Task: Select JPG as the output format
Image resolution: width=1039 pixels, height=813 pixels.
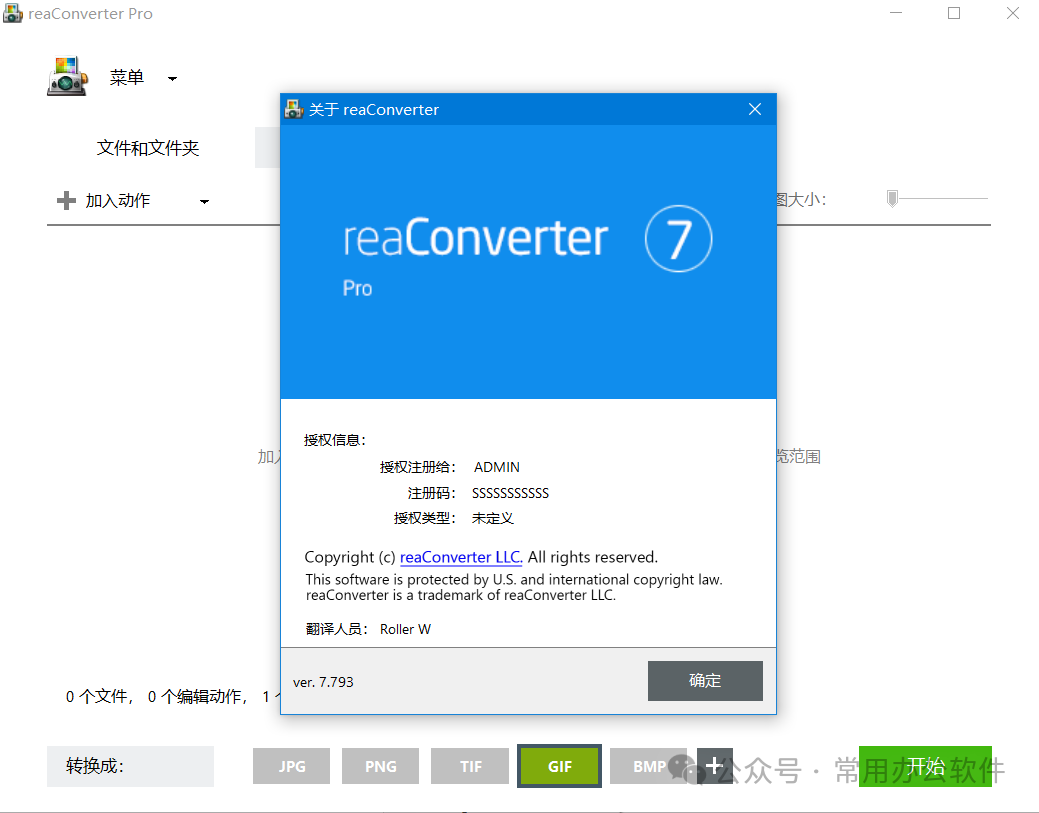Action: click(x=292, y=767)
